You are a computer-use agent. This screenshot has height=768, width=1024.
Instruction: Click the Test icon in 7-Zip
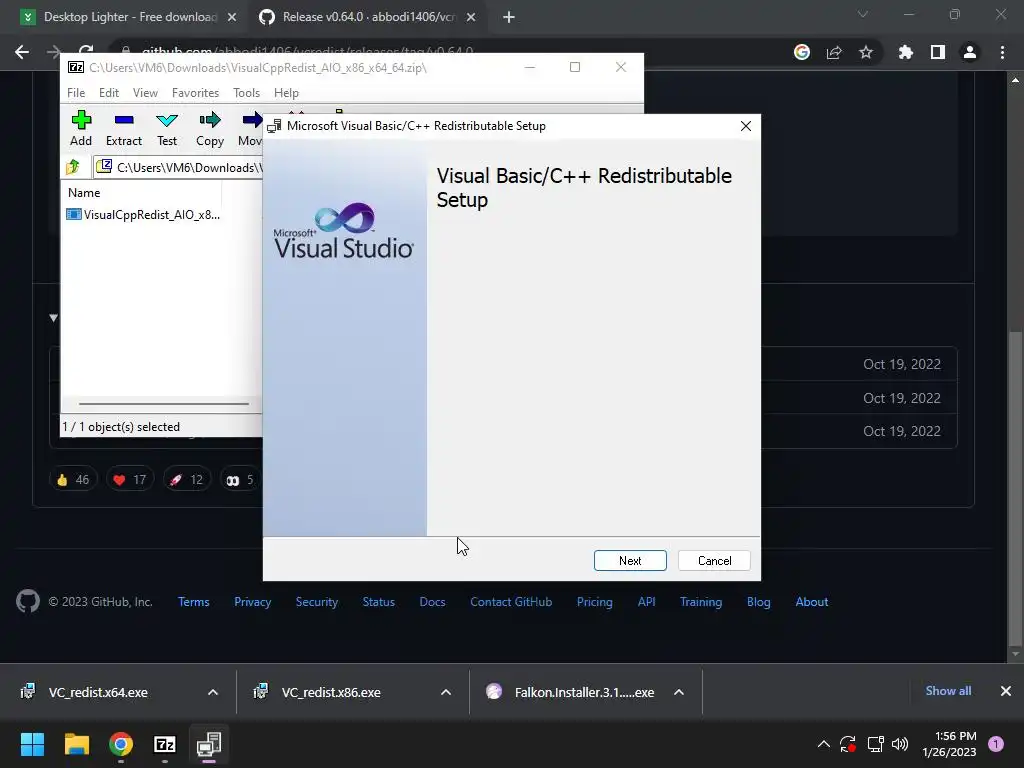[167, 128]
